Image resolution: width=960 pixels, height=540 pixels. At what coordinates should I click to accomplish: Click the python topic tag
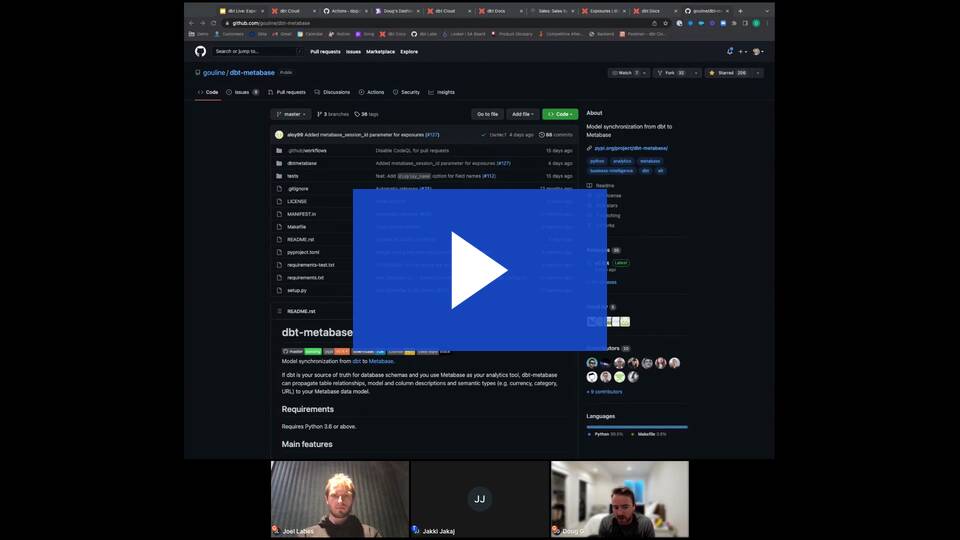click(x=597, y=162)
